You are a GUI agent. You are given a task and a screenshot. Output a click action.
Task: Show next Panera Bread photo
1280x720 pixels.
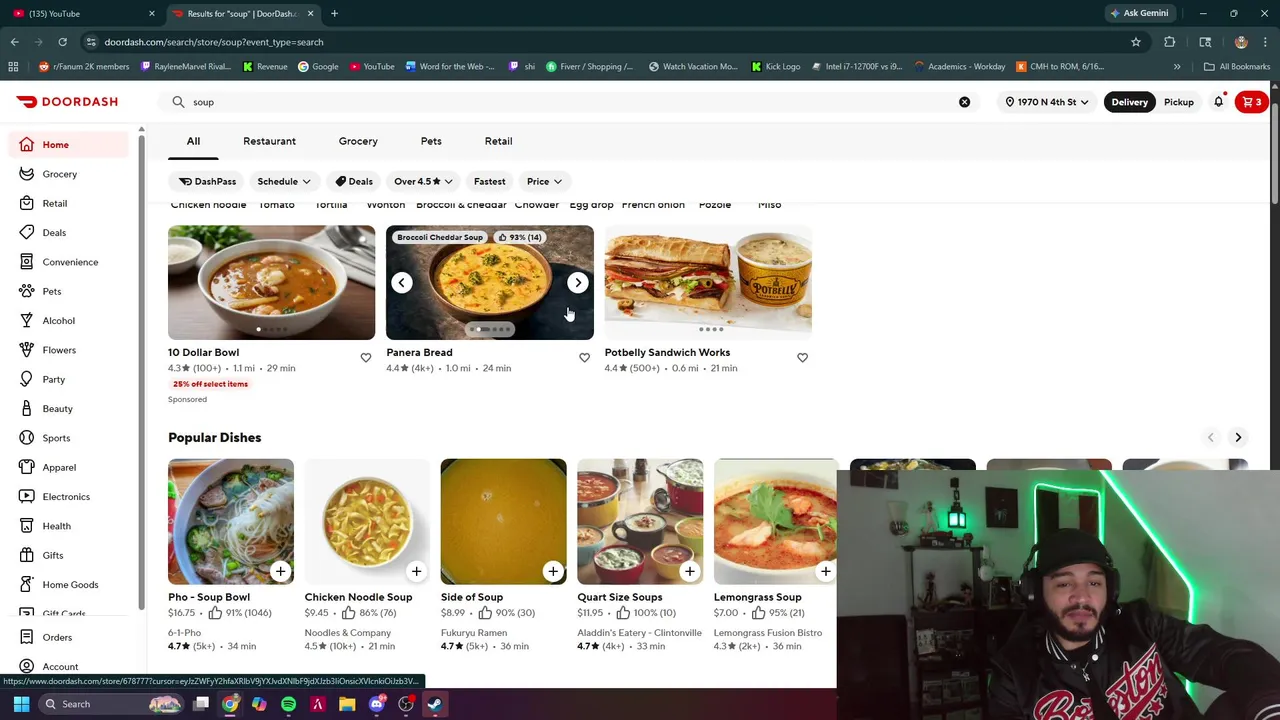[x=578, y=283]
